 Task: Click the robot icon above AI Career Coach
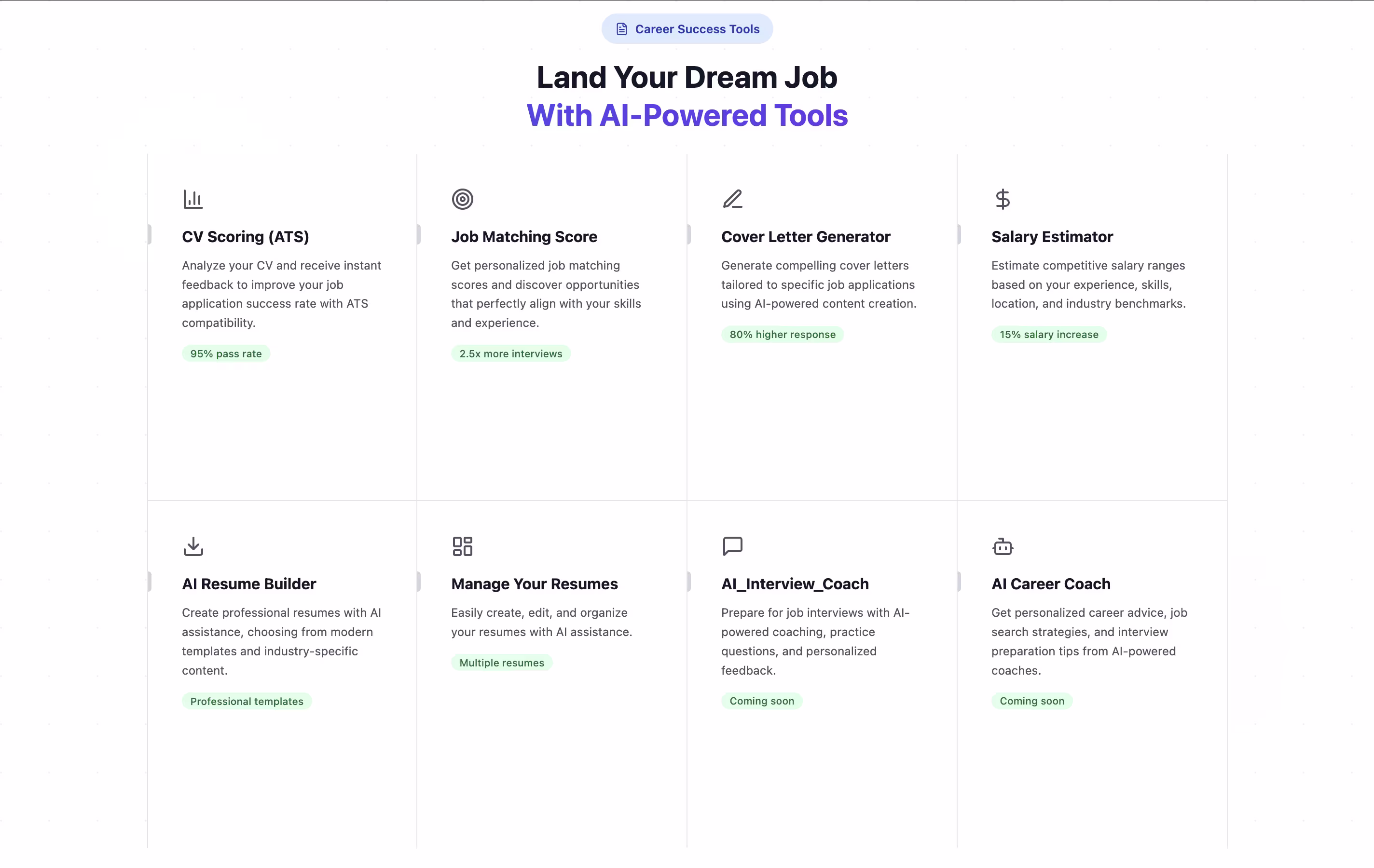(x=1003, y=546)
